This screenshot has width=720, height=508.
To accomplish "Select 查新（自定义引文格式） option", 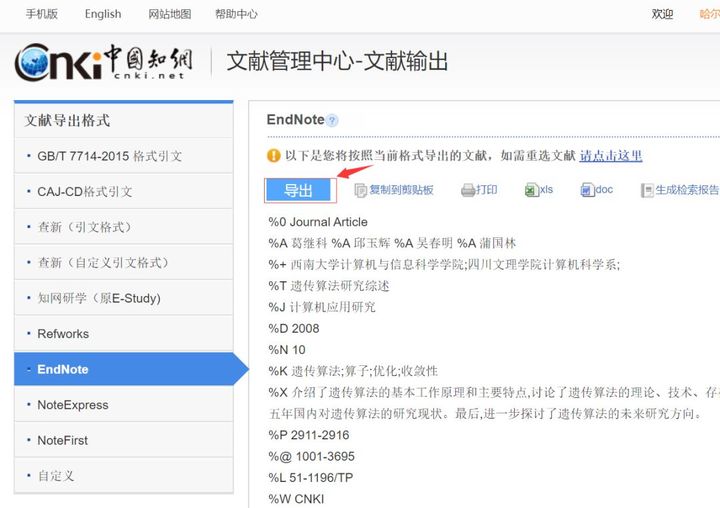I will tap(124, 263).
